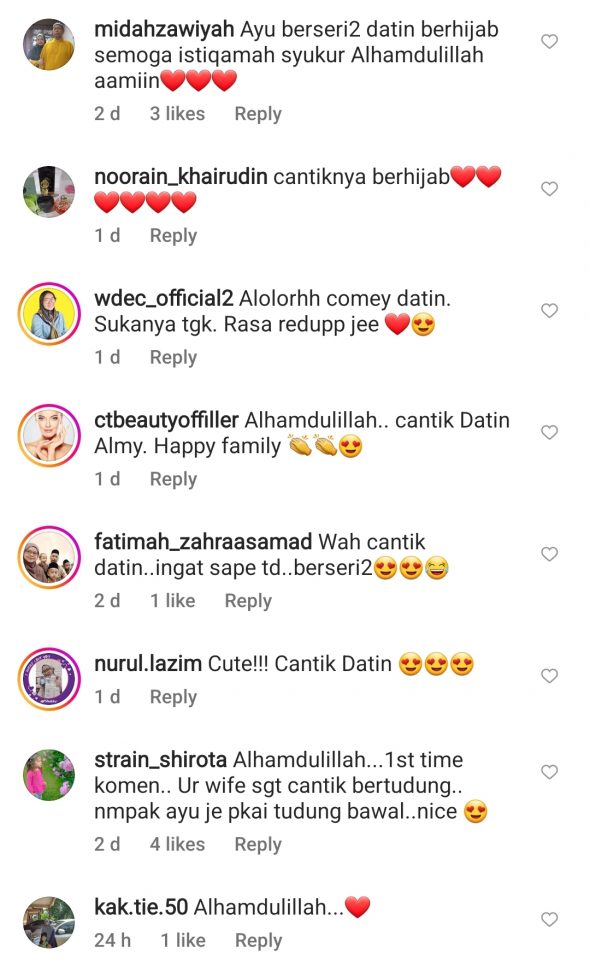Reply to noorain_khairudin's comment

(x=173, y=236)
